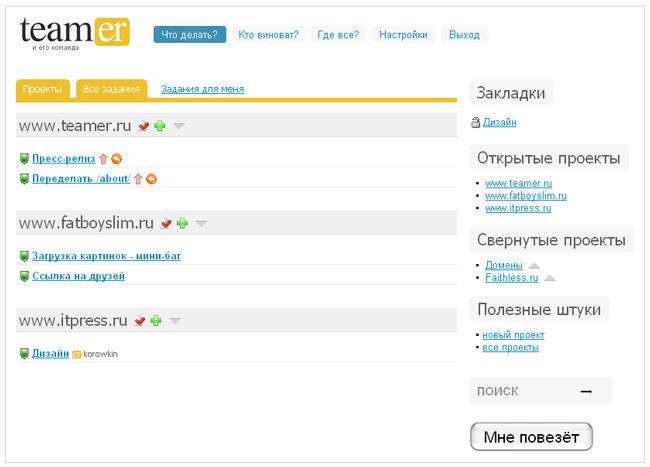Click the teamer logo

pyautogui.click(x=74, y=33)
